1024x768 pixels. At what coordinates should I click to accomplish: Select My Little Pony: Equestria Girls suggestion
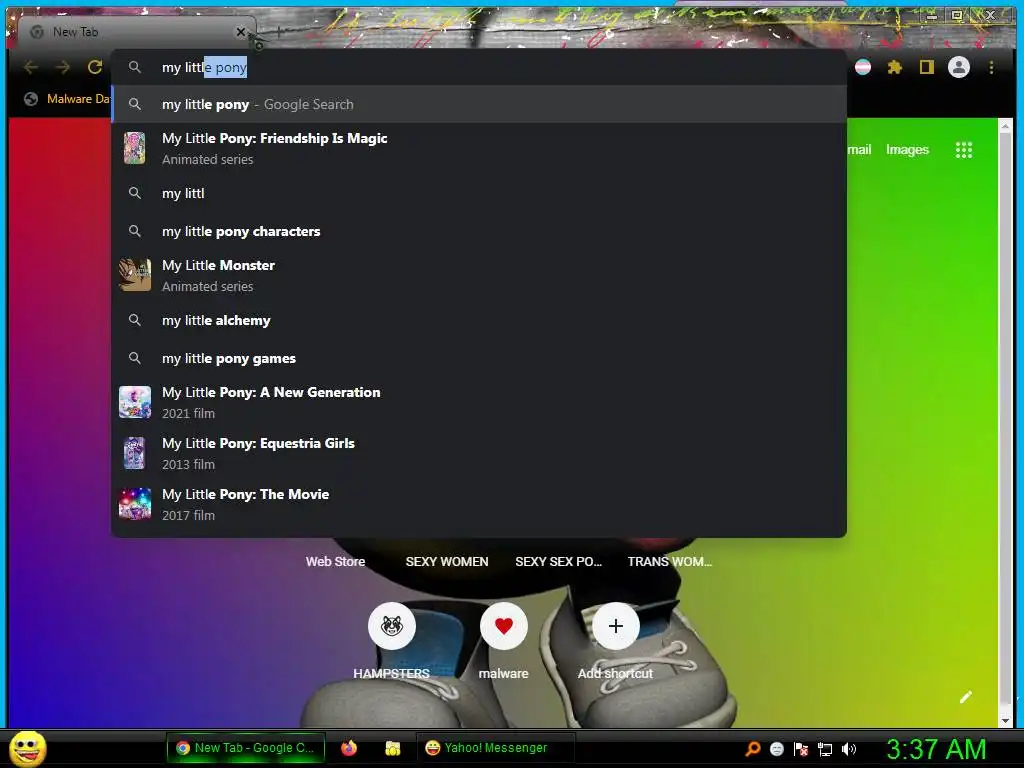click(x=479, y=453)
